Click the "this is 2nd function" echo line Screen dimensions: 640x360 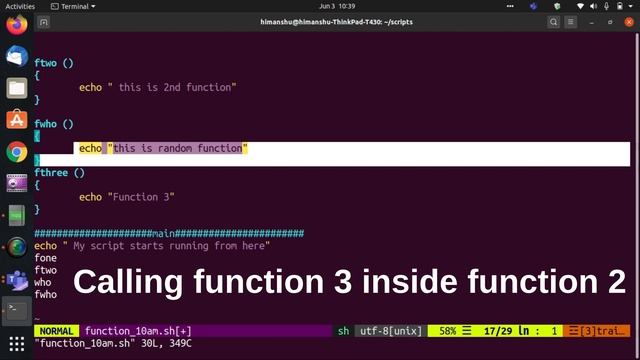click(x=158, y=87)
